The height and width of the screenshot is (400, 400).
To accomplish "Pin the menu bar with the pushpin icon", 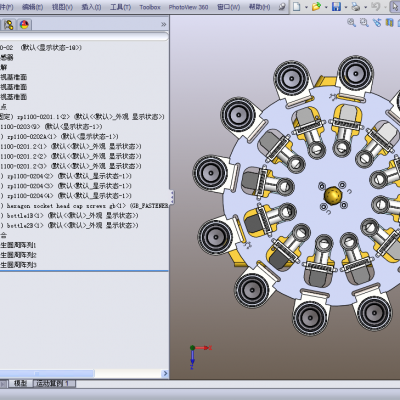I will (x=282, y=6).
